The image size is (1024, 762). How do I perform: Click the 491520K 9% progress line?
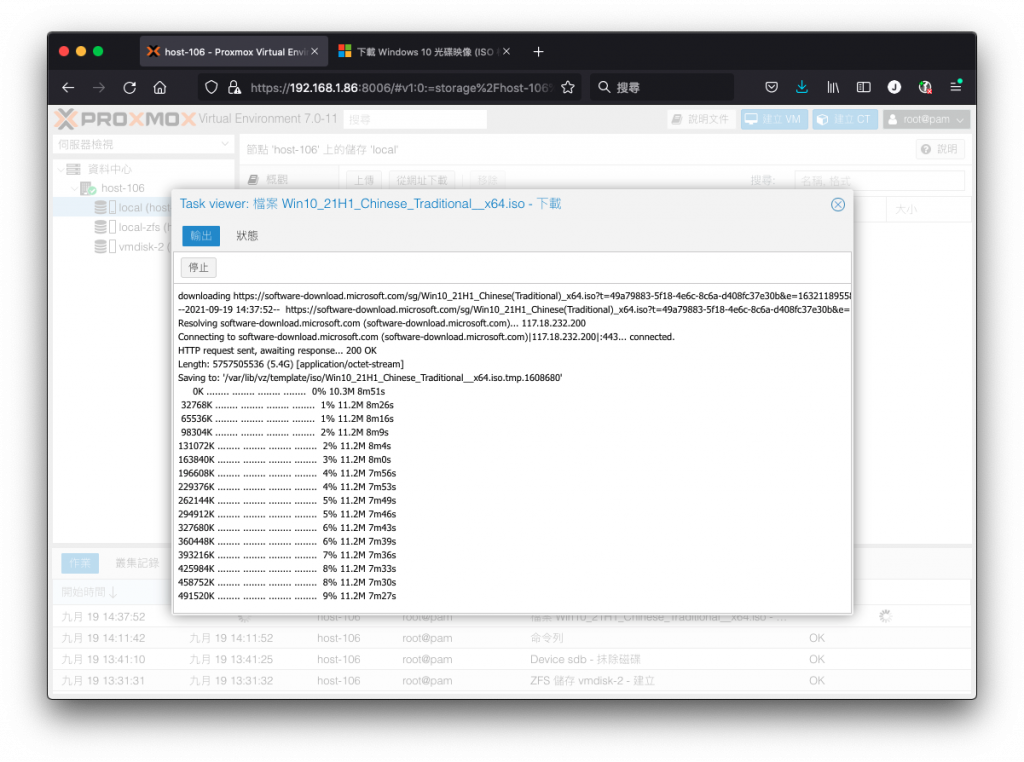[287, 596]
